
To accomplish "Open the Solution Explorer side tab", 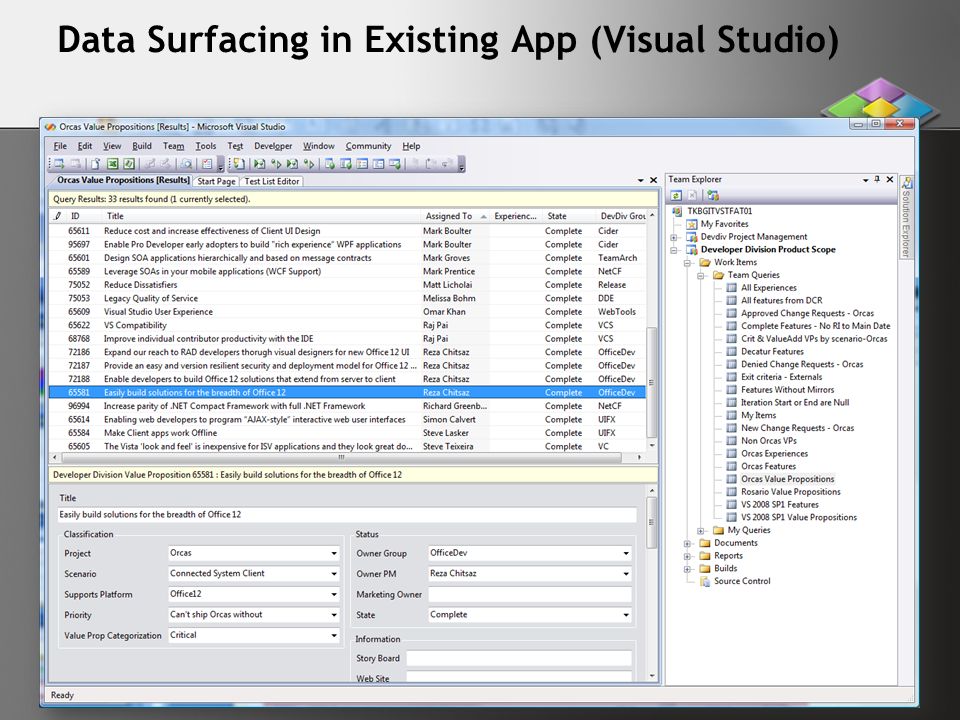I will tap(906, 217).
